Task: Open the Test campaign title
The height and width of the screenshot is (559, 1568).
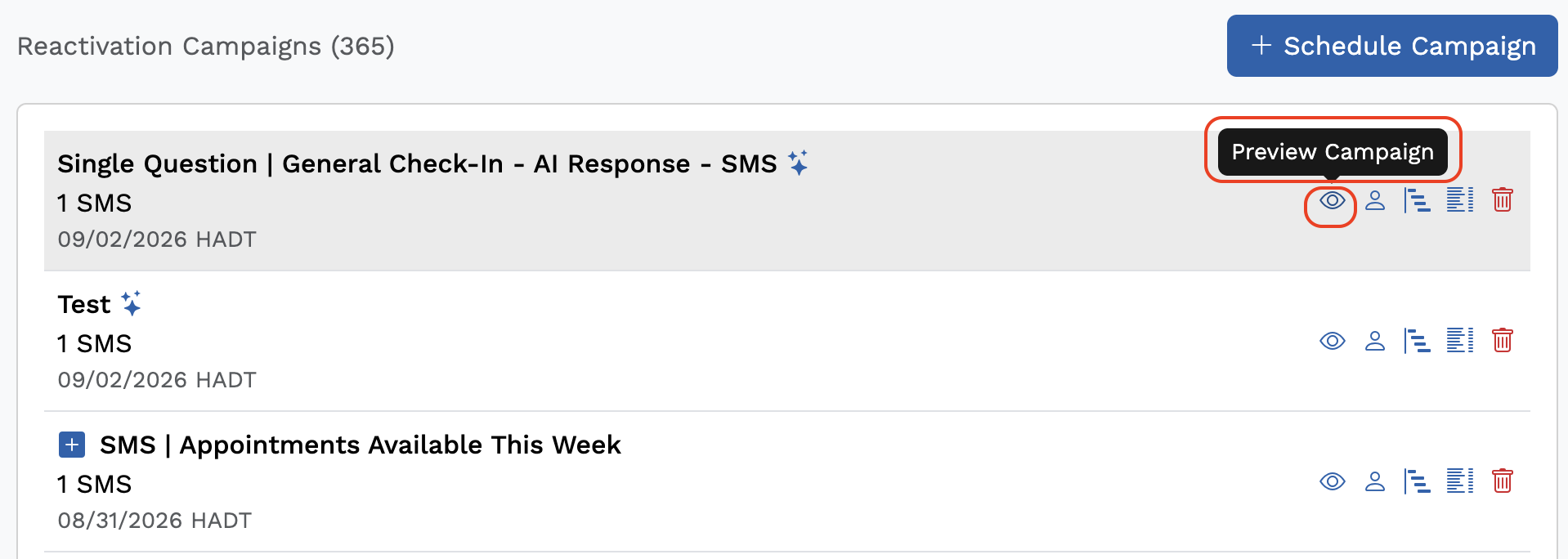Action: tap(83, 304)
